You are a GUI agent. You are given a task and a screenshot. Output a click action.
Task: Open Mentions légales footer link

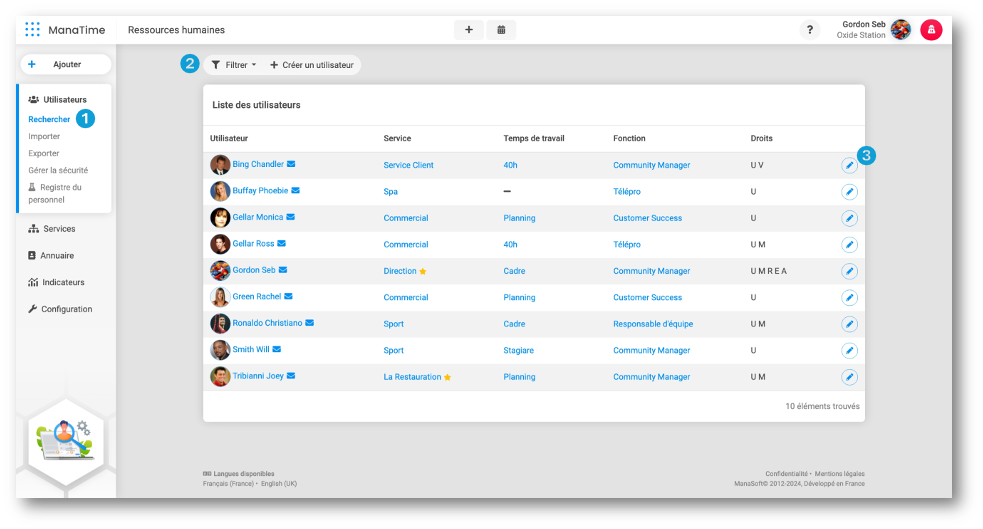[839, 474]
